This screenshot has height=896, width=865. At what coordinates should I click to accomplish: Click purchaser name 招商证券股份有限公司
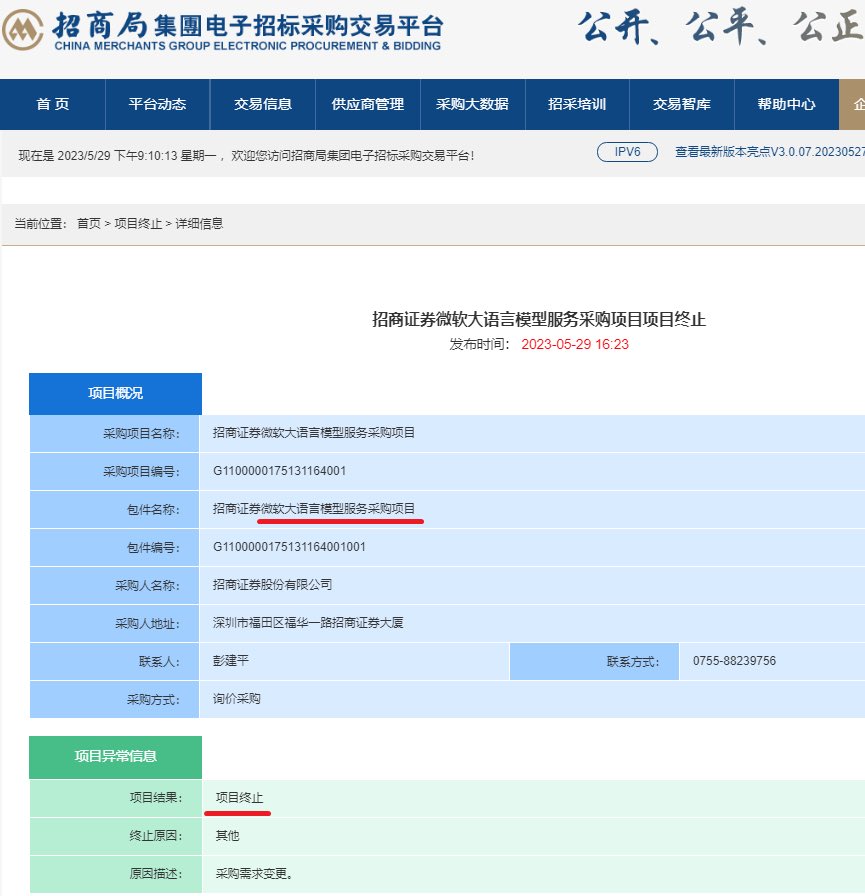pos(273,585)
